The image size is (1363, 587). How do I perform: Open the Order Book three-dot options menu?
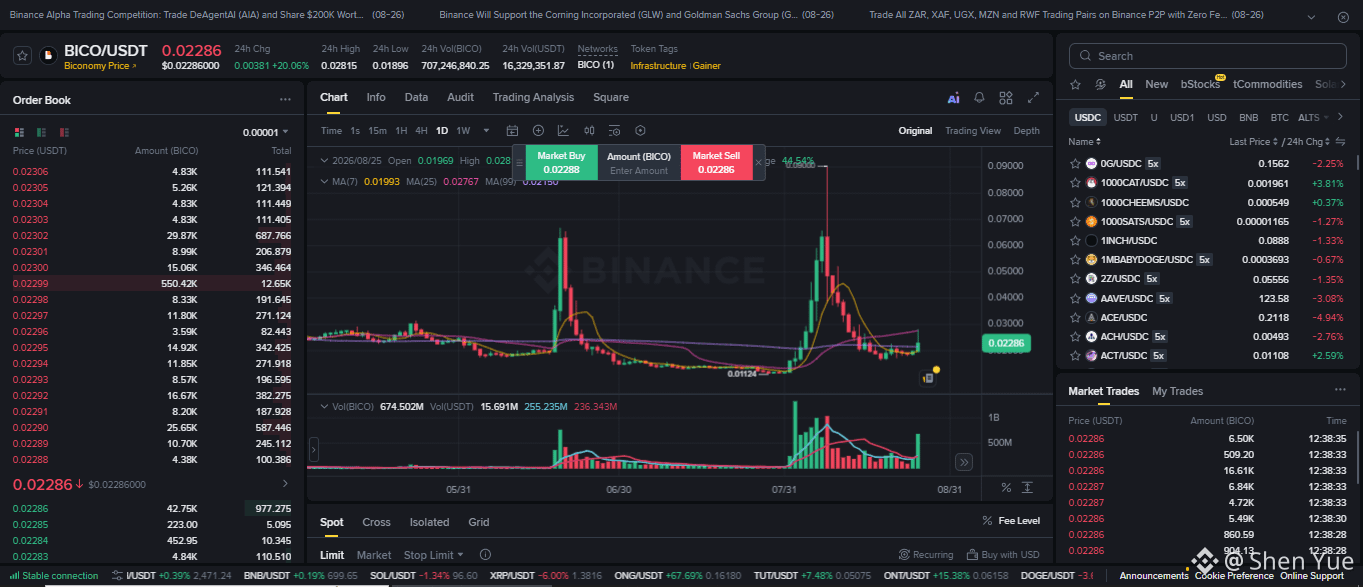285,100
